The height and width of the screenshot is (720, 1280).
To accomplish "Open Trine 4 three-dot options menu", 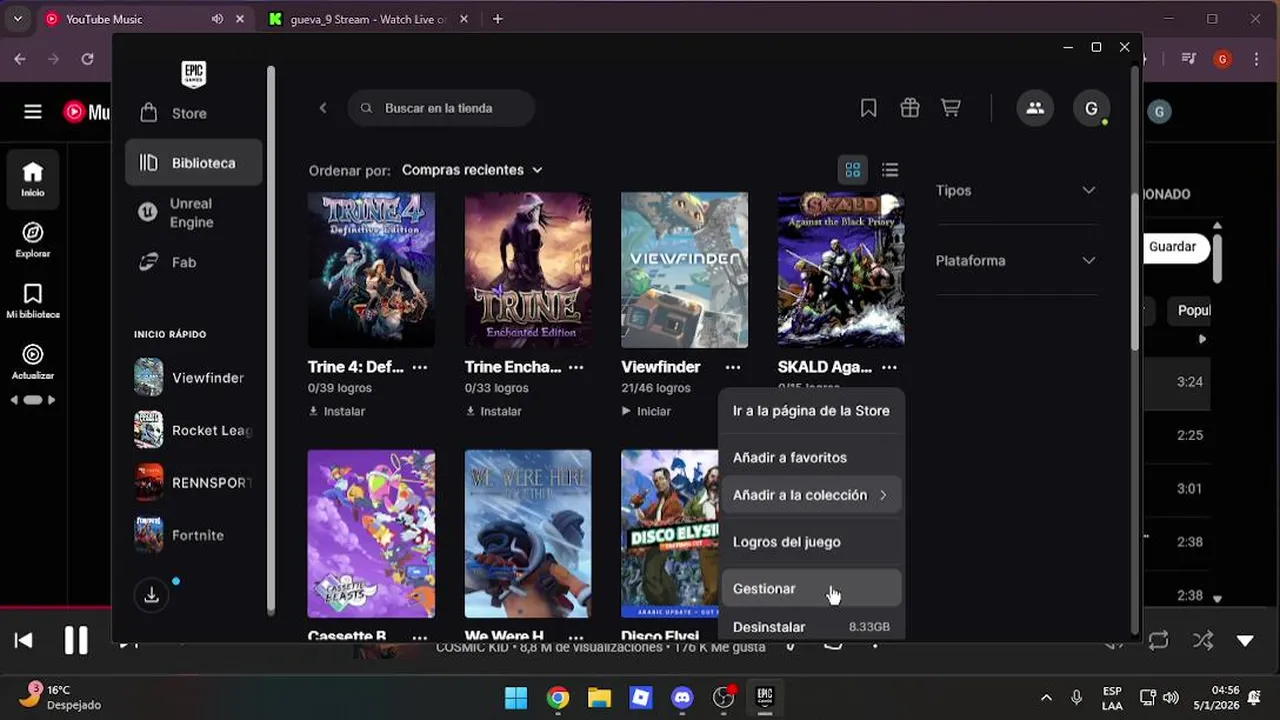I will (420, 367).
